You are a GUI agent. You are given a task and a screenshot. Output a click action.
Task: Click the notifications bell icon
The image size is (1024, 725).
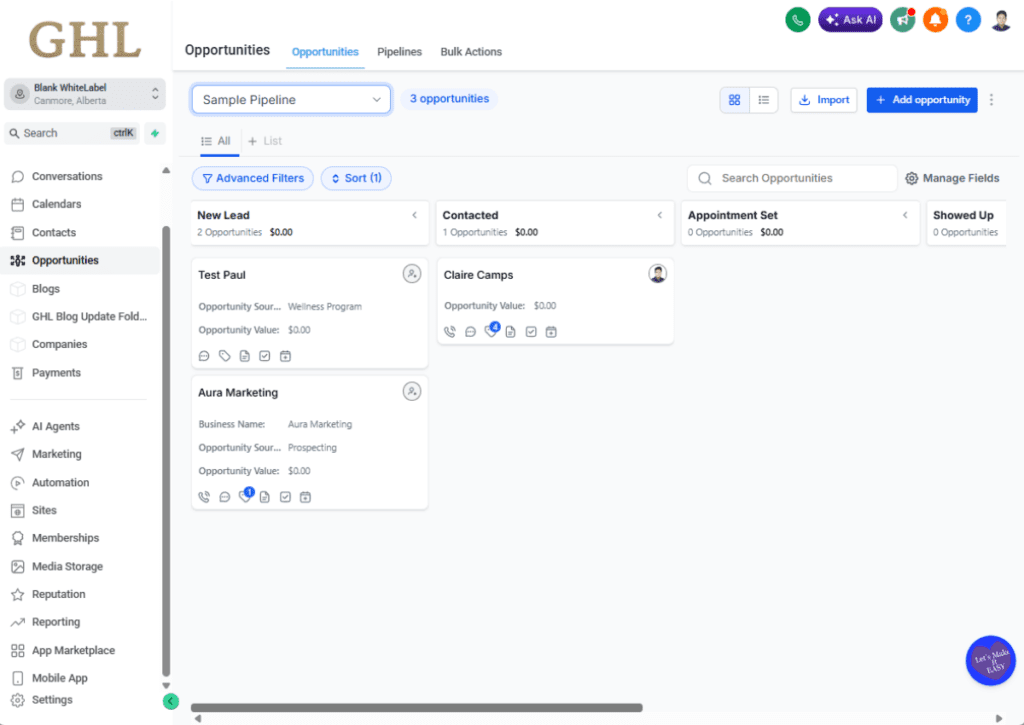pyautogui.click(x=935, y=19)
